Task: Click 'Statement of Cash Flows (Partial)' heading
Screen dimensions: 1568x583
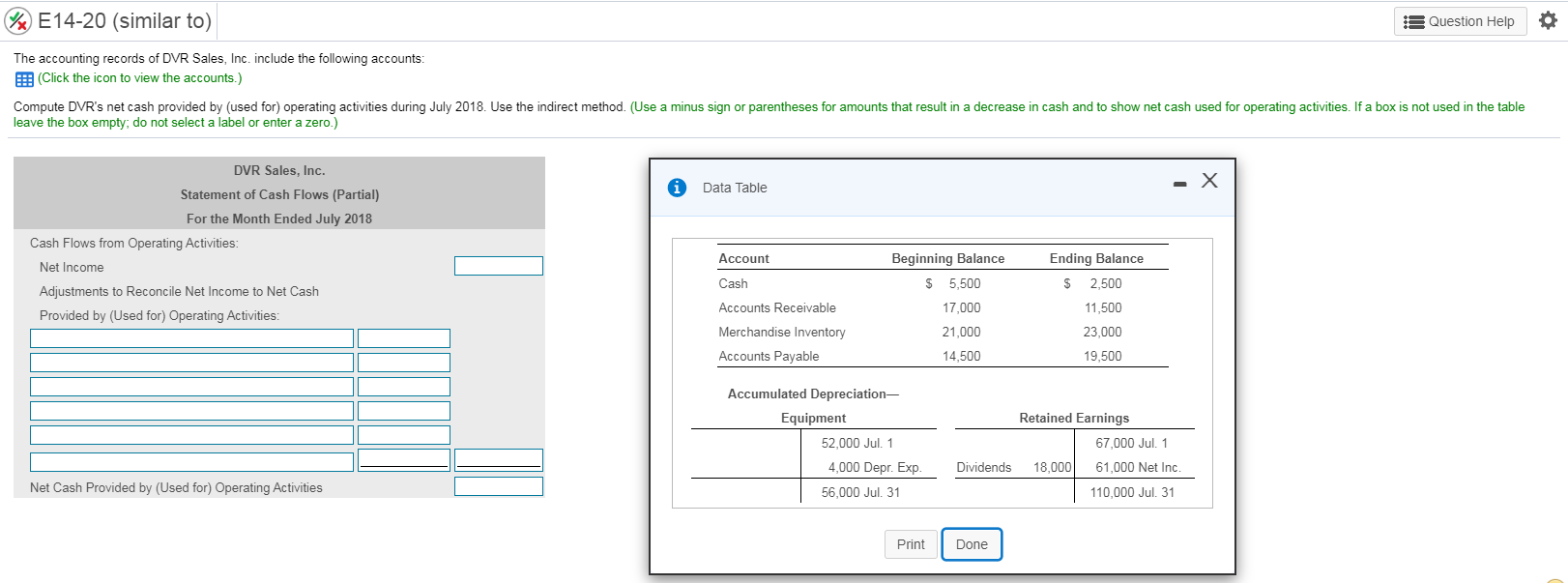Action: 279,194
